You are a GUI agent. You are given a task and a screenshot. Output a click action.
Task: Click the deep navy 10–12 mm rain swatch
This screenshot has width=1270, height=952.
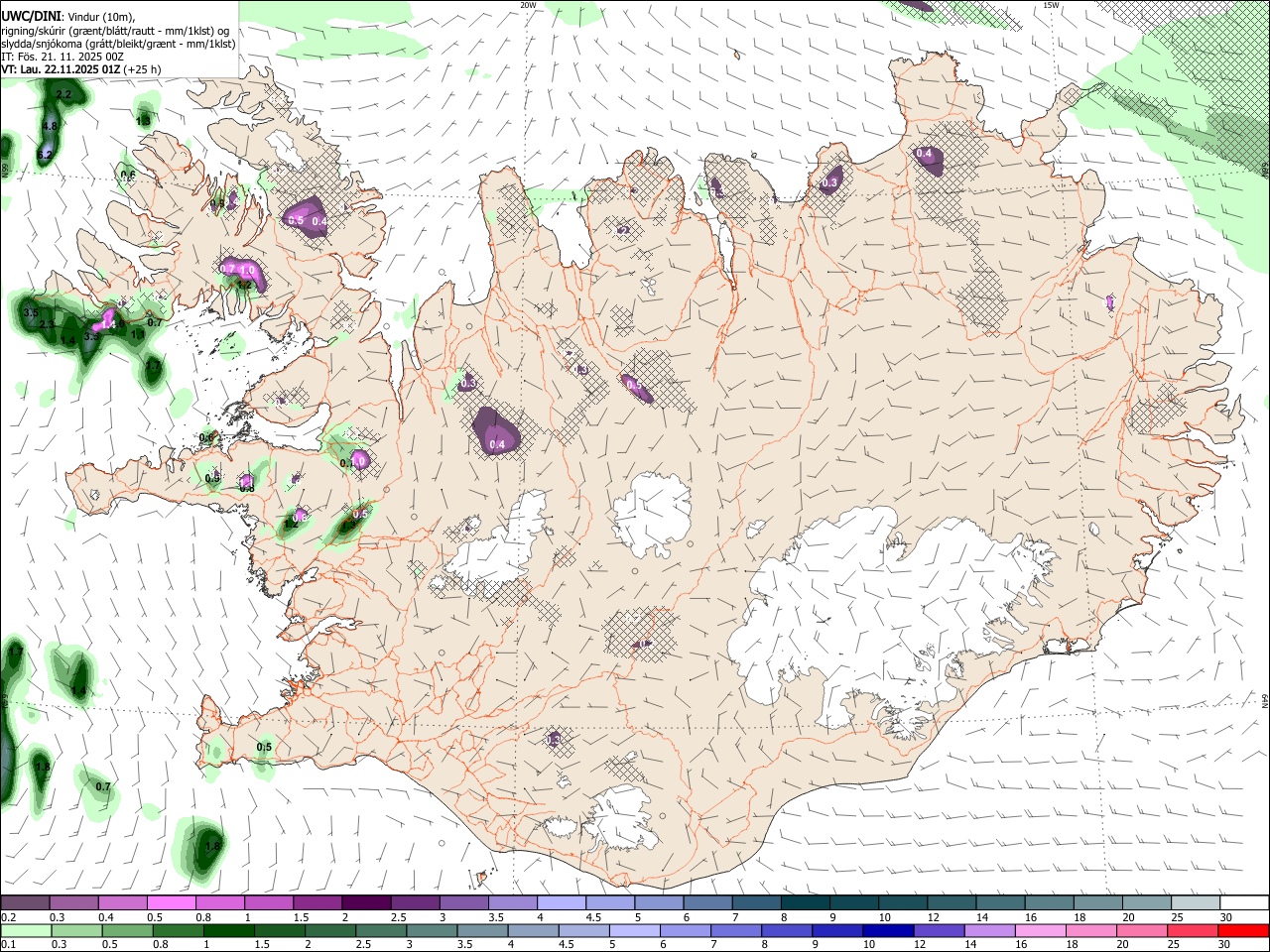(887, 930)
